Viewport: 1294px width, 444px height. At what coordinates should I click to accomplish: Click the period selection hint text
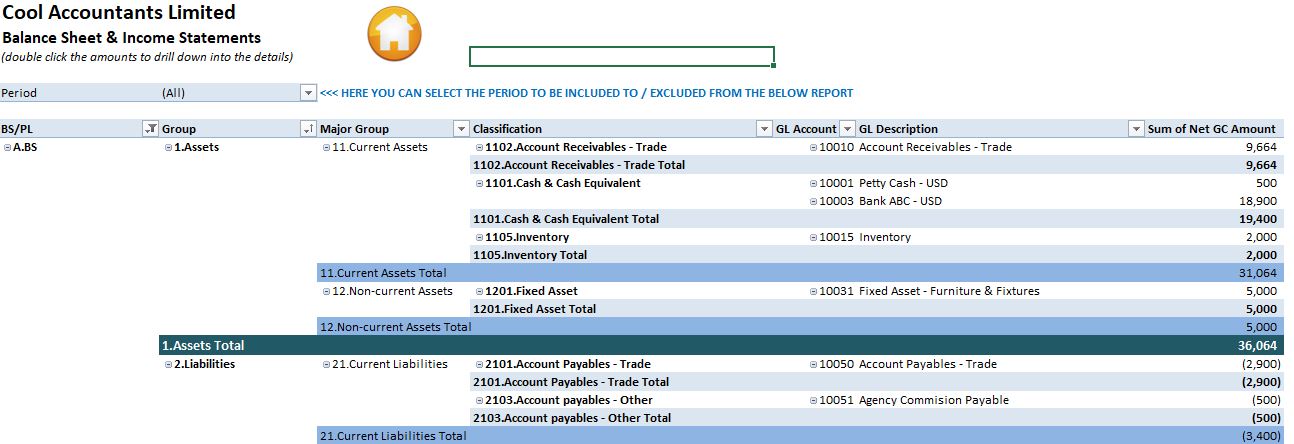(x=587, y=93)
